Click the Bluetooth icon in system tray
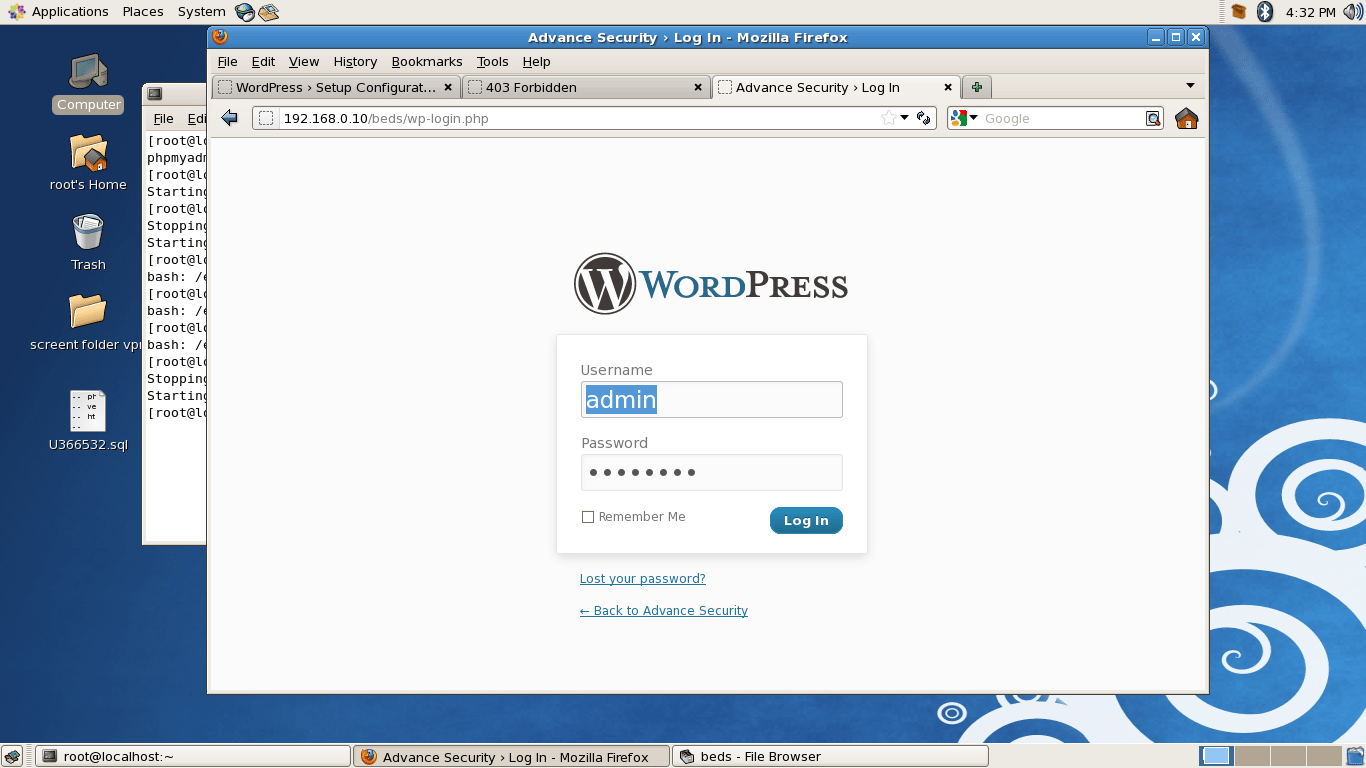Image resolution: width=1366 pixels, height=768 pixels. [x=1264, y=12]
